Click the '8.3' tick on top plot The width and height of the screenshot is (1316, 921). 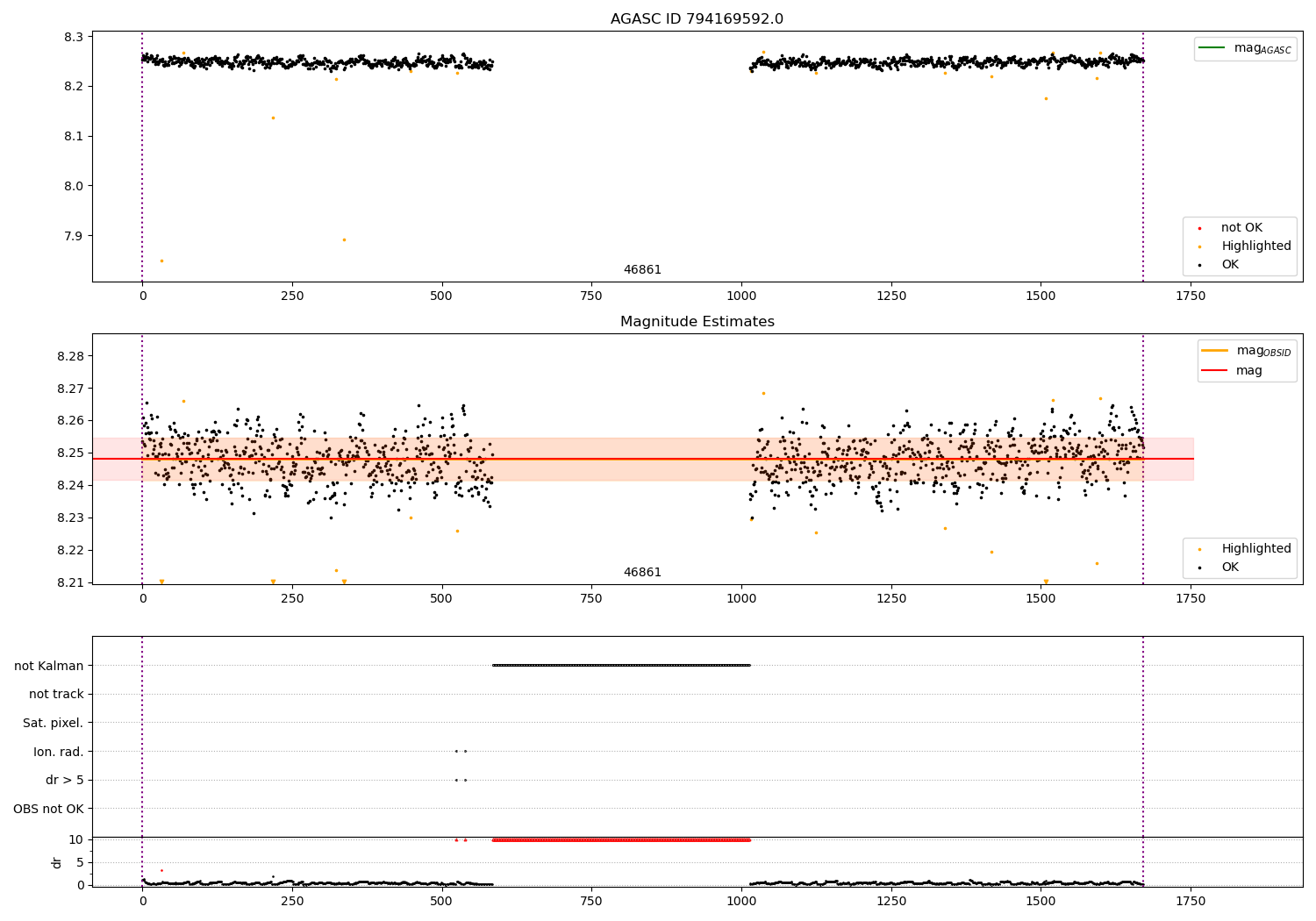click(75, 37)
